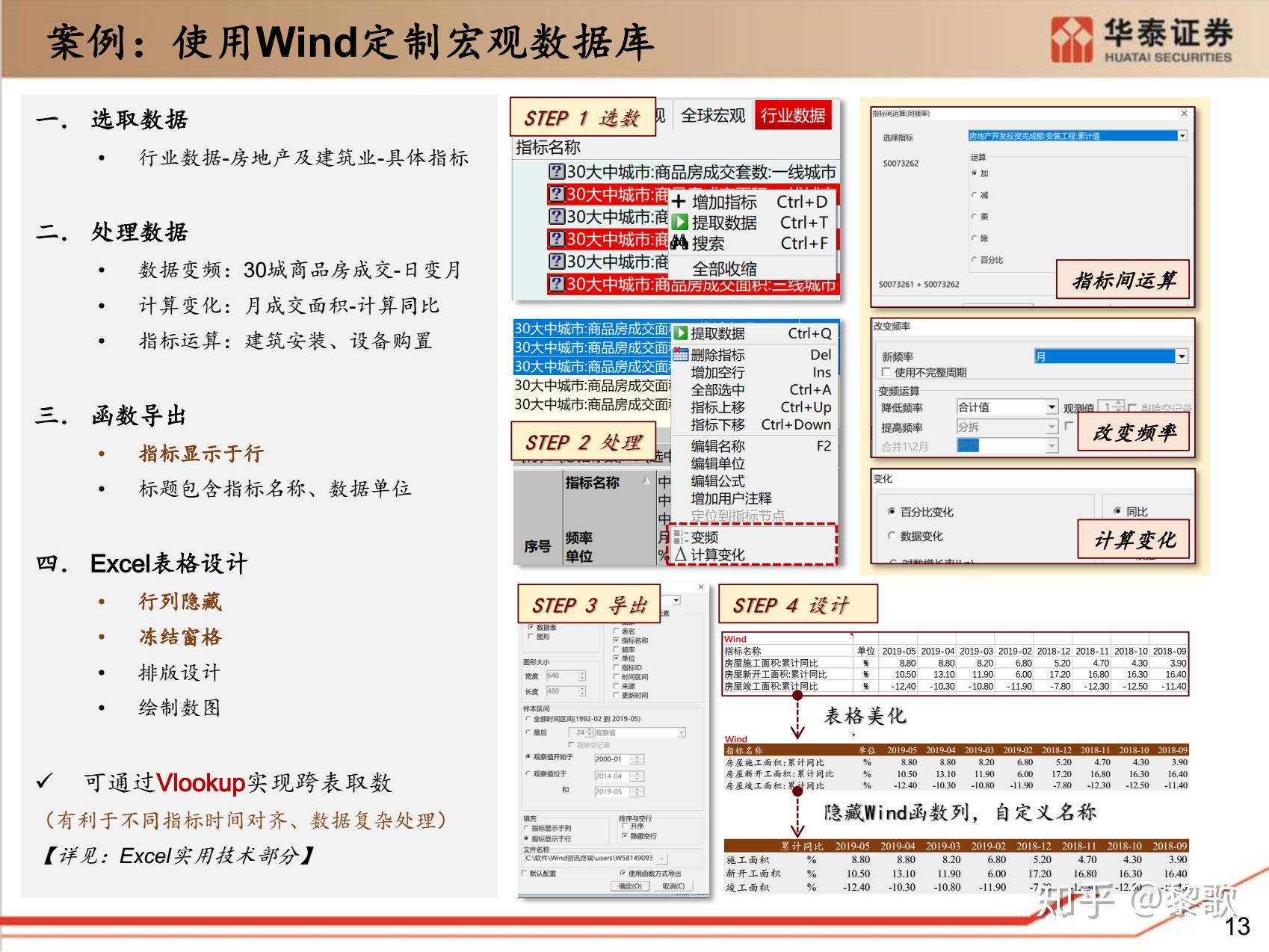This screenshot has height=952, width=1269.
Task: Select 全部时间区间 radio button
Action: pos(528,719)
